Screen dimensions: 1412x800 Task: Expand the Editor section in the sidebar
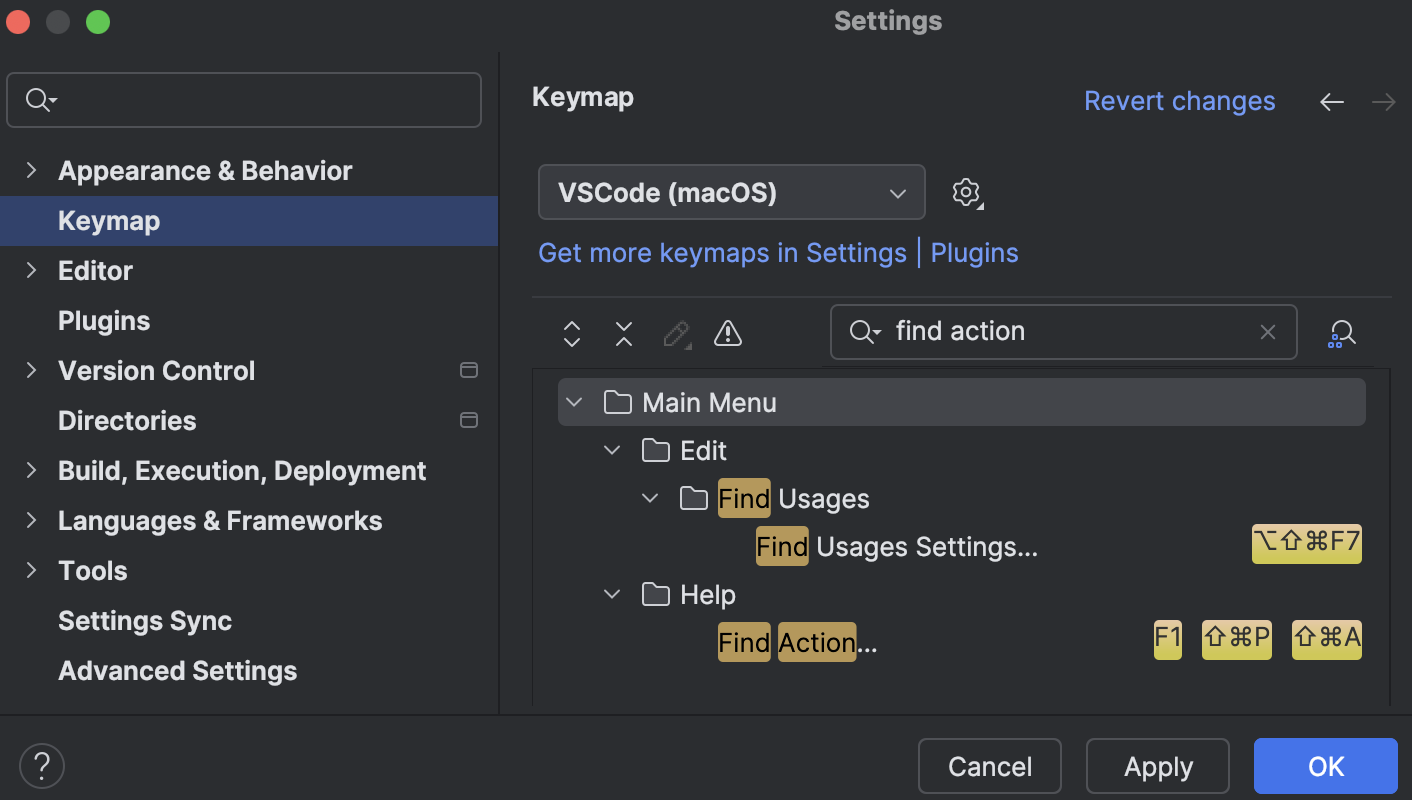click(x=29, y=270)
